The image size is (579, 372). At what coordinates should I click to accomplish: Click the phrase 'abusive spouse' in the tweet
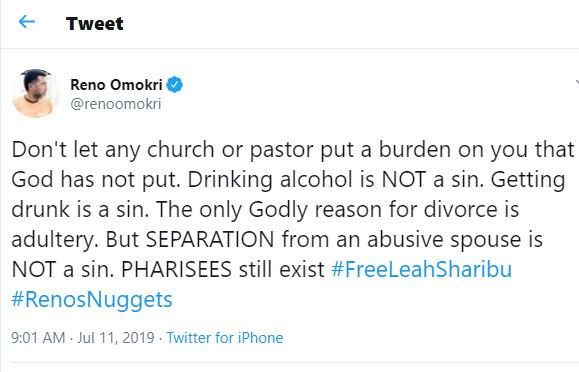[x=442, y=240]
